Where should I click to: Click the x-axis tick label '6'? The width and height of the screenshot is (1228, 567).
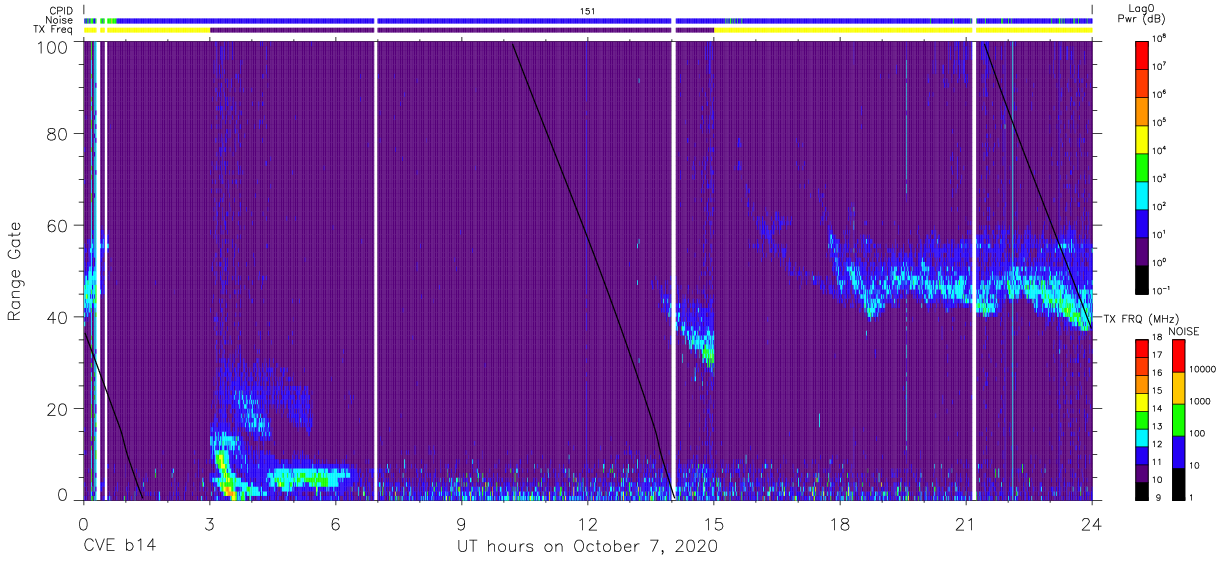click(x=335, y=522)
